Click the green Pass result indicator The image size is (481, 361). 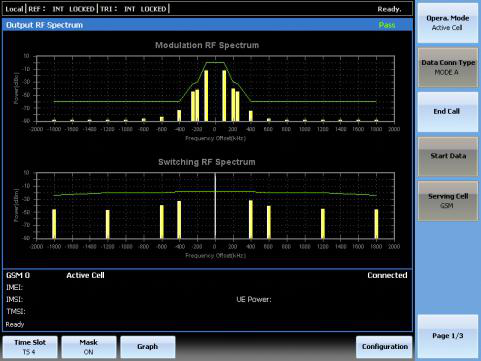point(387,25)
